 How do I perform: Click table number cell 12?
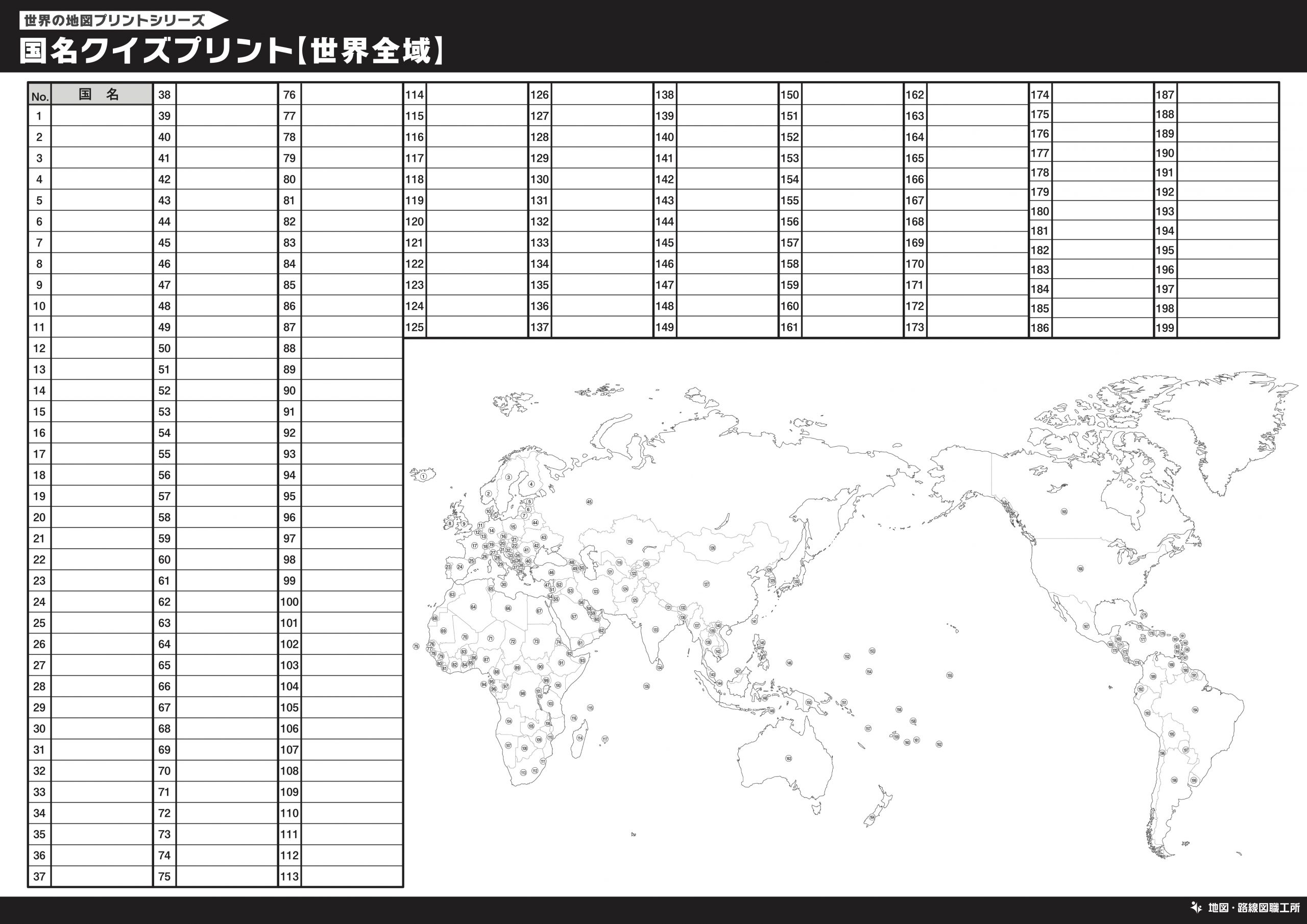click(x=39, y=349)
